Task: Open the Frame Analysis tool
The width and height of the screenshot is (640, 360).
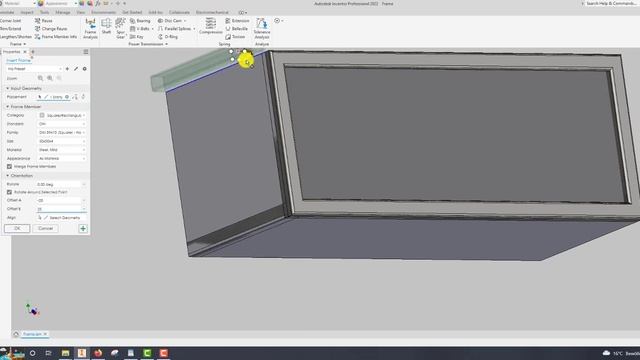Action: point(90,29)
